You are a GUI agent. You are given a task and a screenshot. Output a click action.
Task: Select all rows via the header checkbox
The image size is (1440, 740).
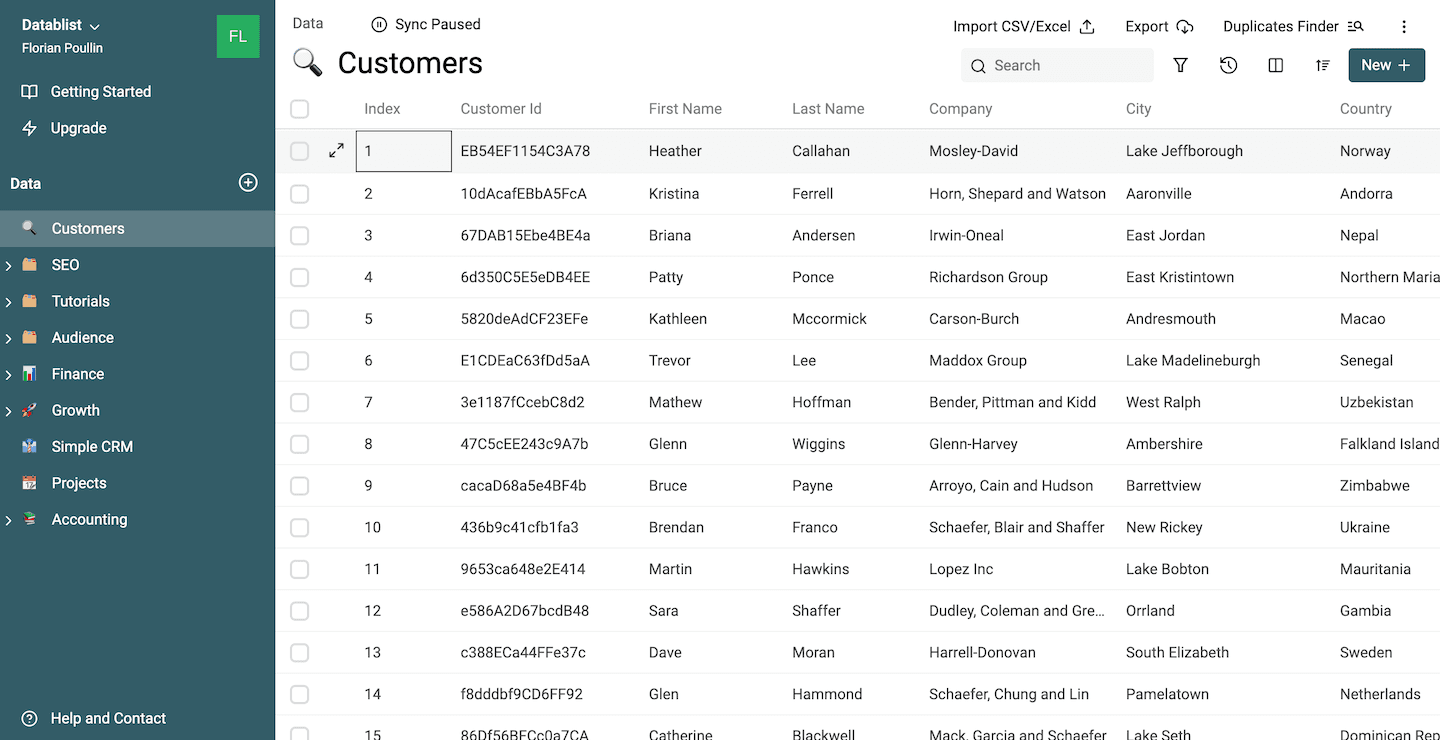[x=299, y=109]
